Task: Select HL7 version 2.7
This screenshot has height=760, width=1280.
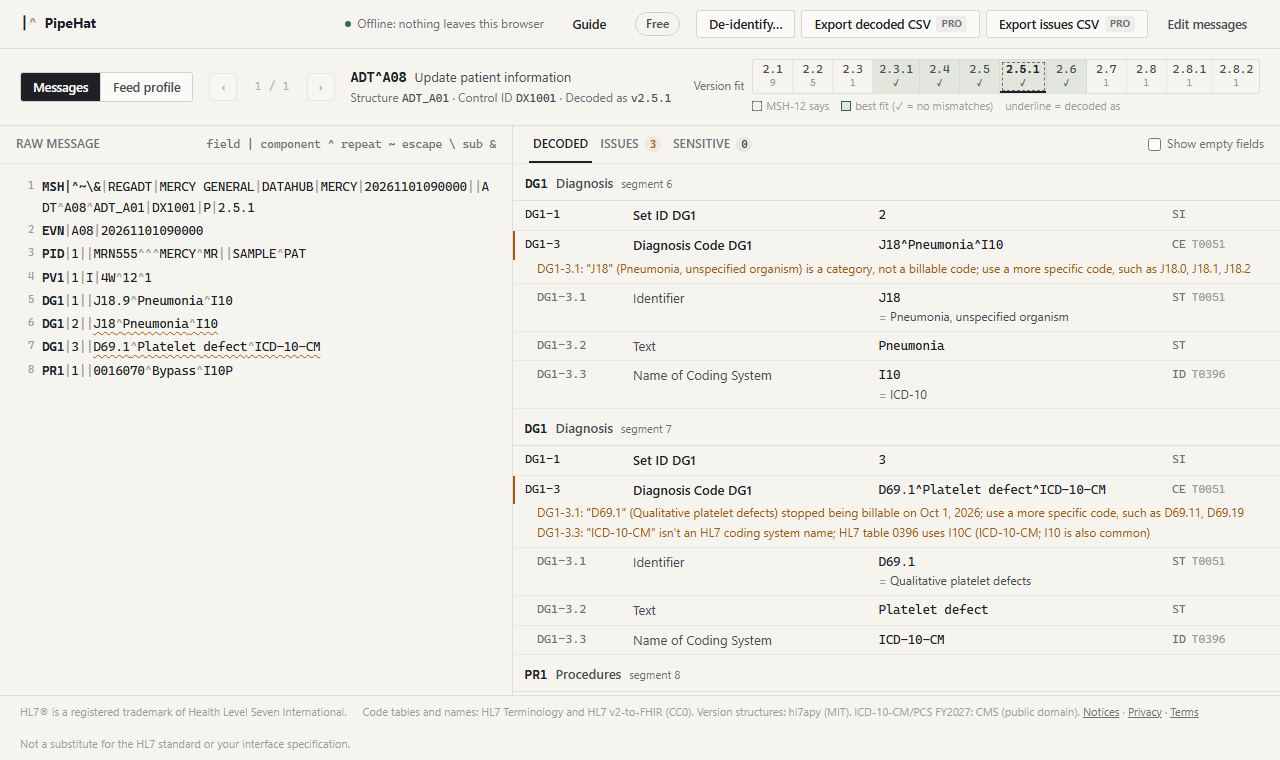Action: pos(1106,76)
